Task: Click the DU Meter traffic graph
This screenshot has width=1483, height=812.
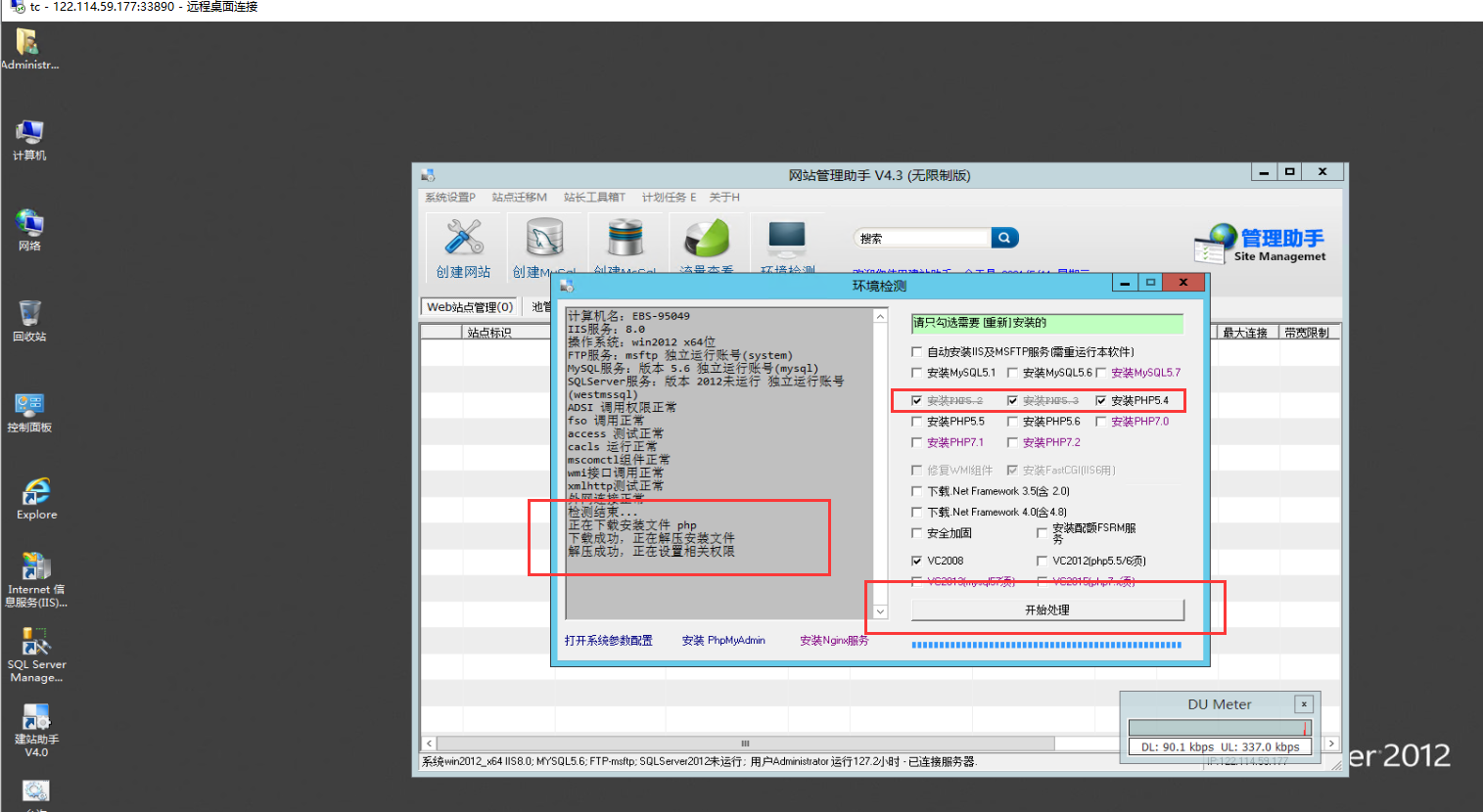Action: [x=1220, y=728]
